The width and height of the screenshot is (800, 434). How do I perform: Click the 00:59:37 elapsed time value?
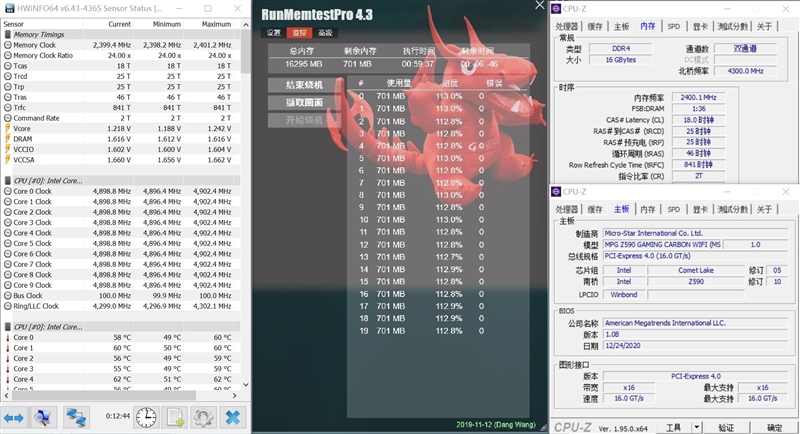pyautogui.click(x=417, y=64)
